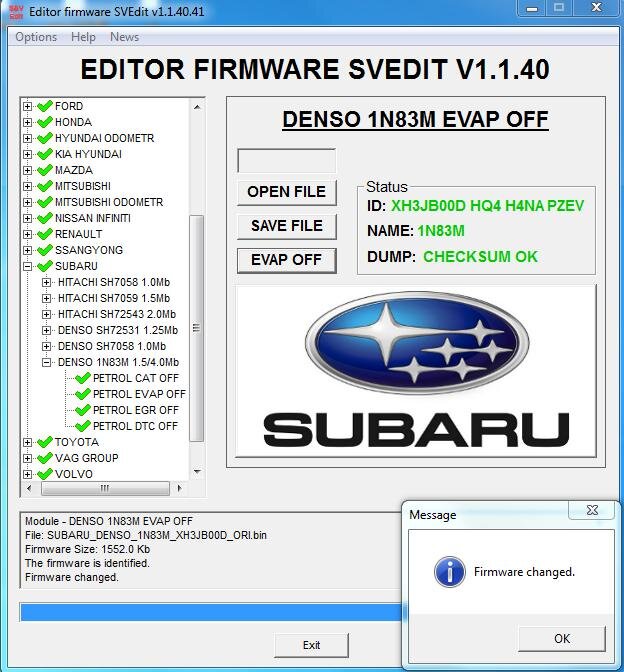Click green checkmark beside KIA HYUNDAI
624x672 pixels.
point(45,154)
